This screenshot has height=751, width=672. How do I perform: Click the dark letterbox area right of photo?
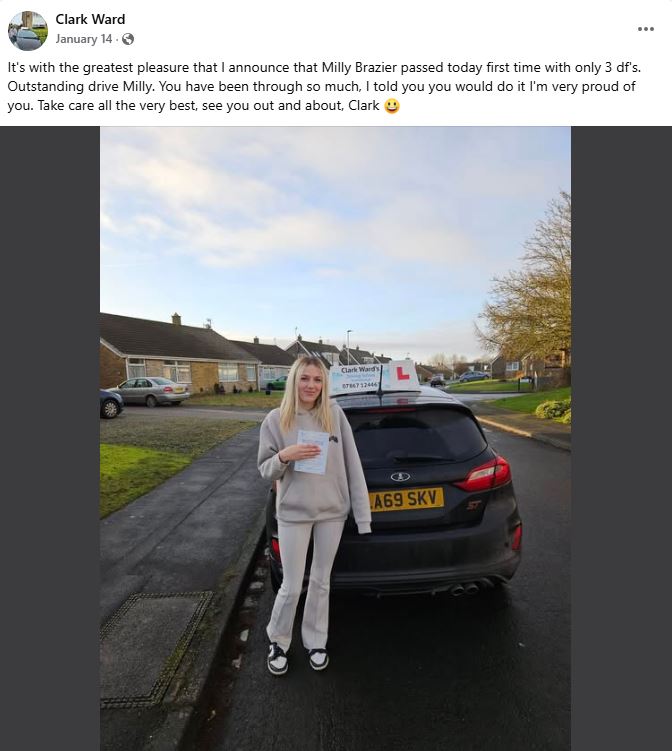(621, 438)
